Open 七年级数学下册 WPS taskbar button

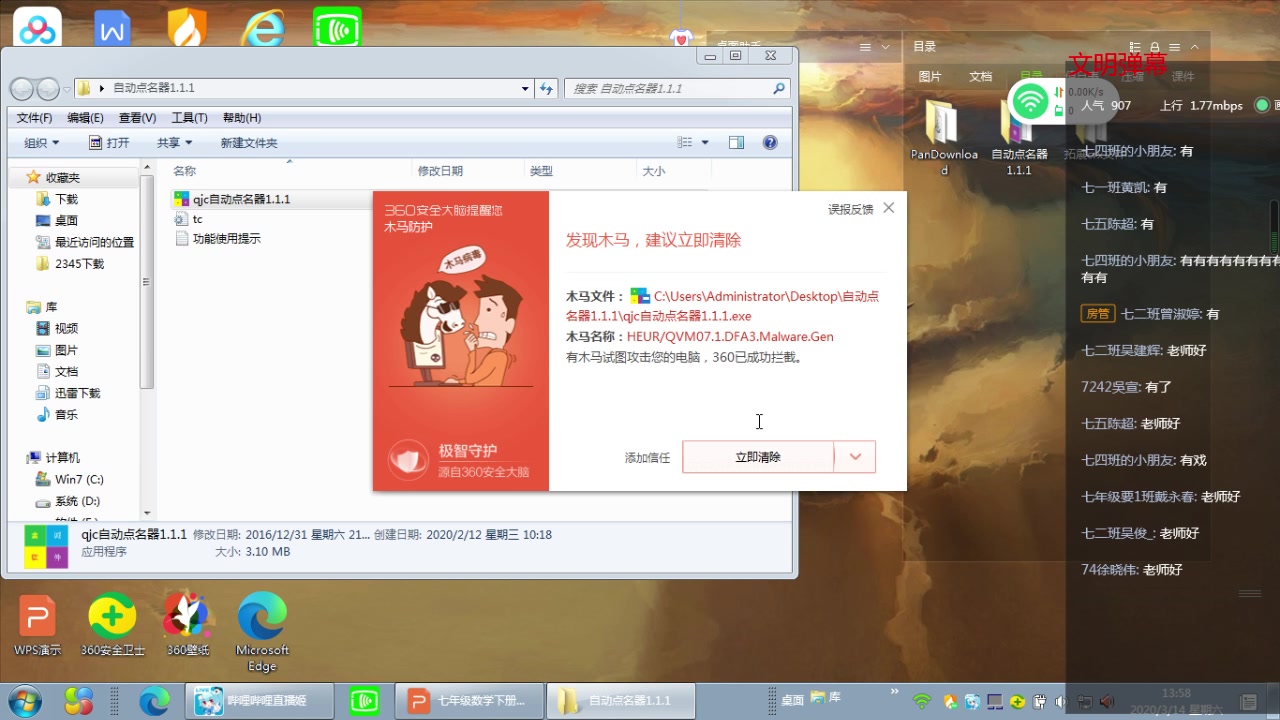(x=469, y=701)
